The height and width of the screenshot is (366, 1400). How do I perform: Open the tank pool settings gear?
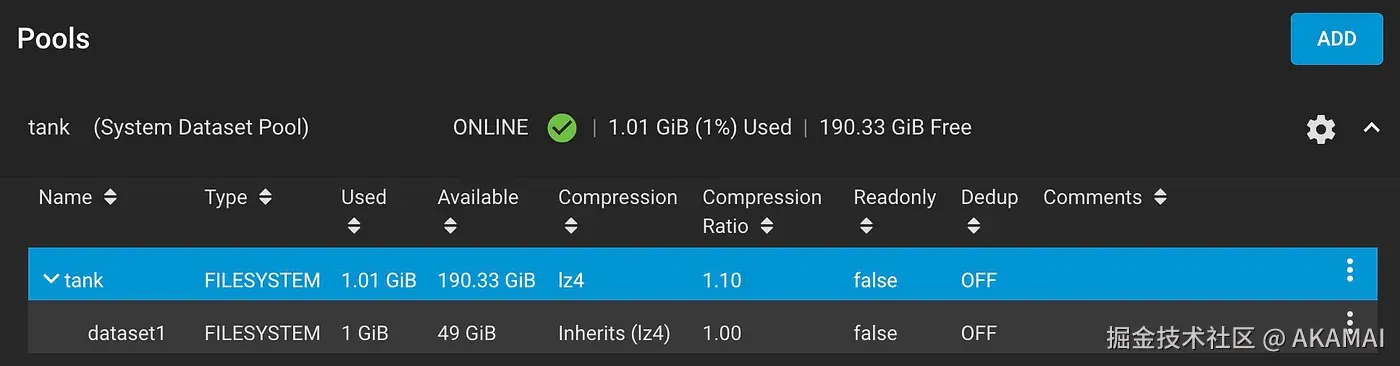[x=1321, y=129]
